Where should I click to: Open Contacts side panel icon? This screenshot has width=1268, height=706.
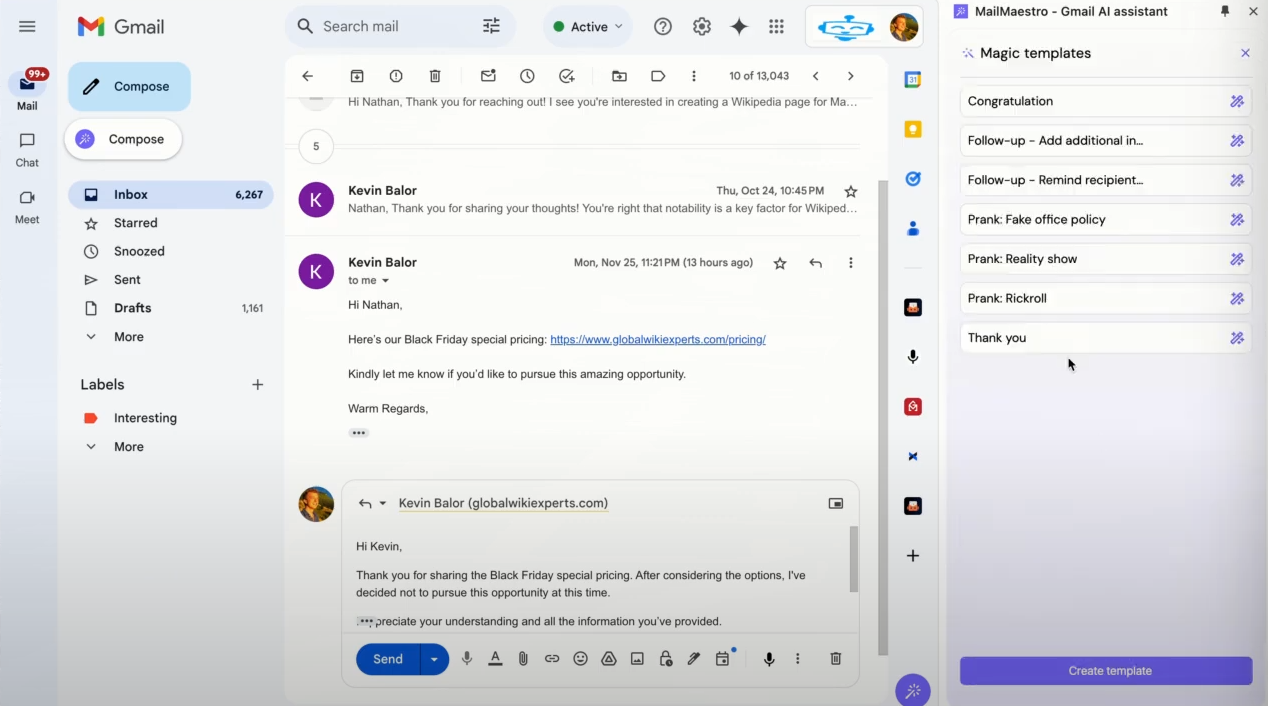click(913, 229)
